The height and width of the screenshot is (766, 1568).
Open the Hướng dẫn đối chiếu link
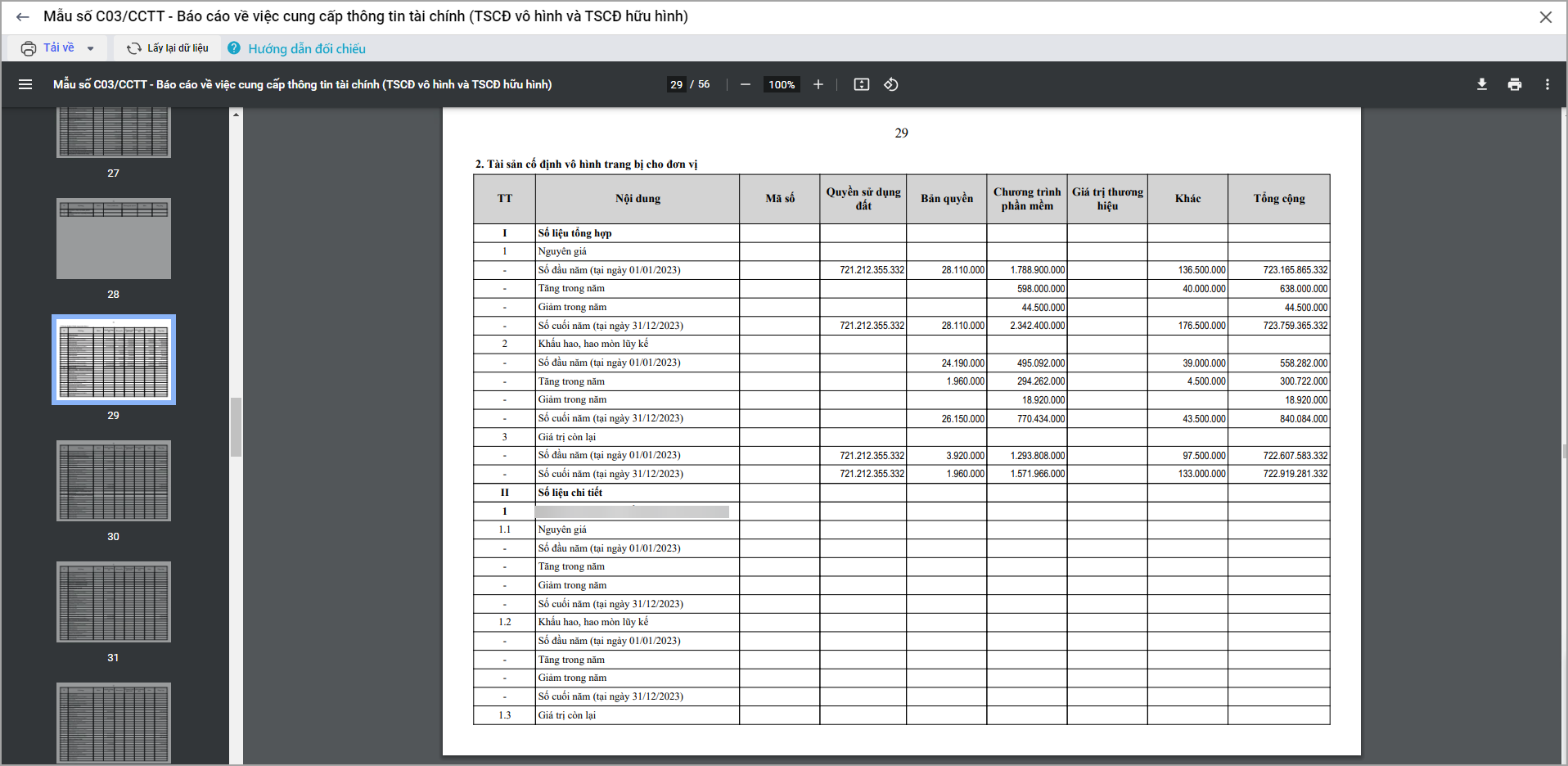click(x=306, y=49)
